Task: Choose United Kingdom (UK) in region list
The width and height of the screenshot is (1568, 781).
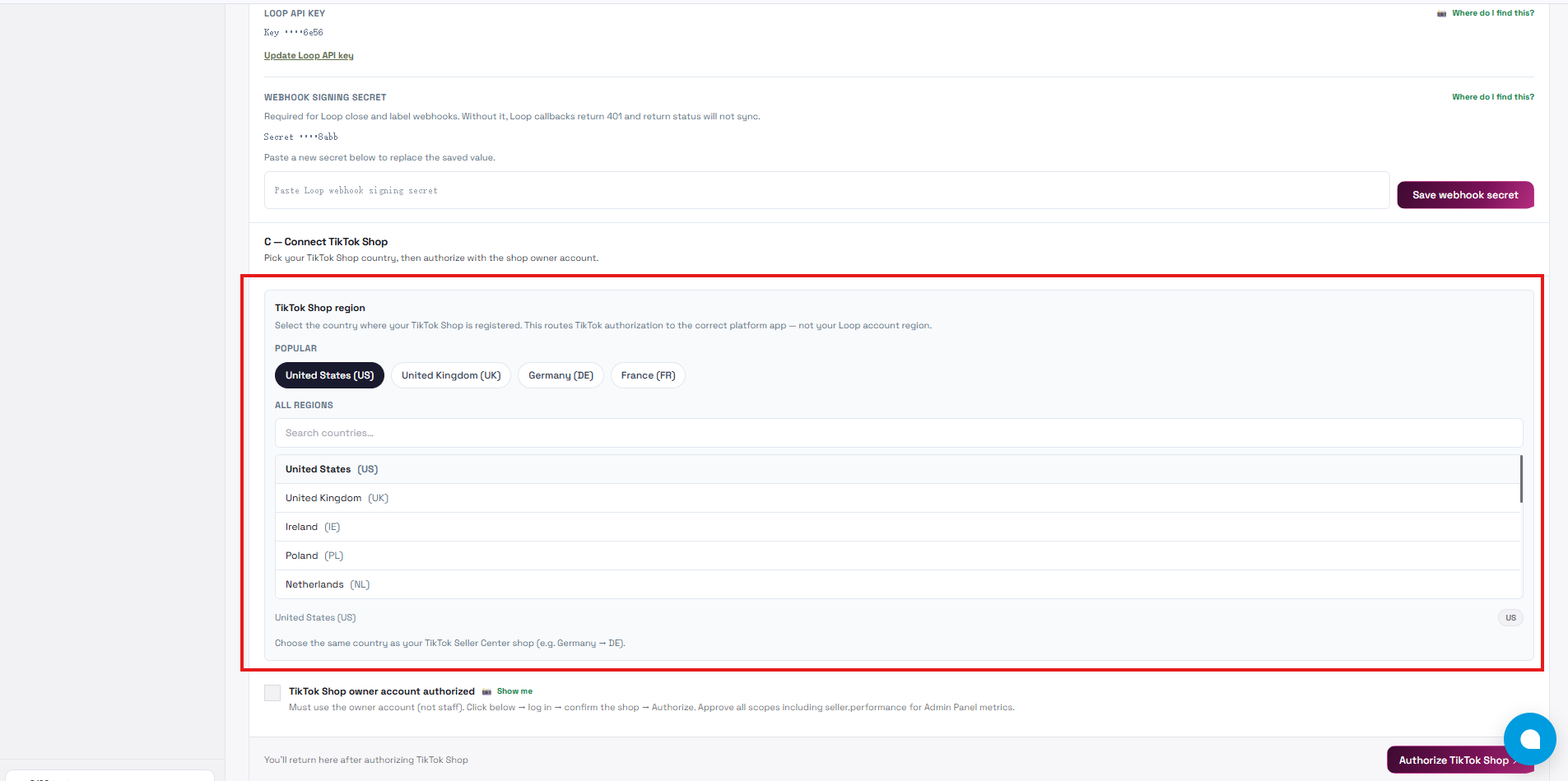Action: 897,498
